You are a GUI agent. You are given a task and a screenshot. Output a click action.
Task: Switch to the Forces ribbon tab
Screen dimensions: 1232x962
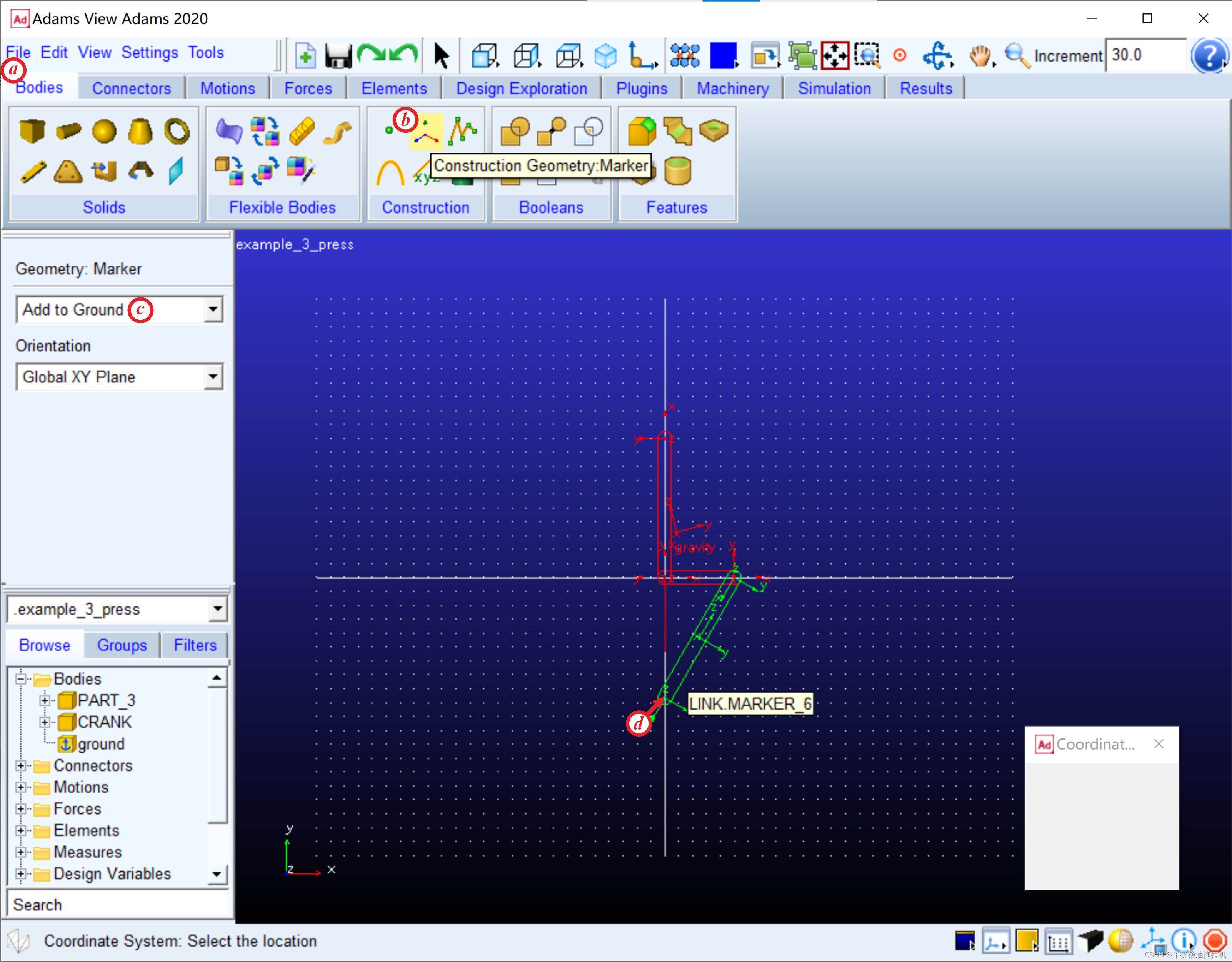[308, 89]
